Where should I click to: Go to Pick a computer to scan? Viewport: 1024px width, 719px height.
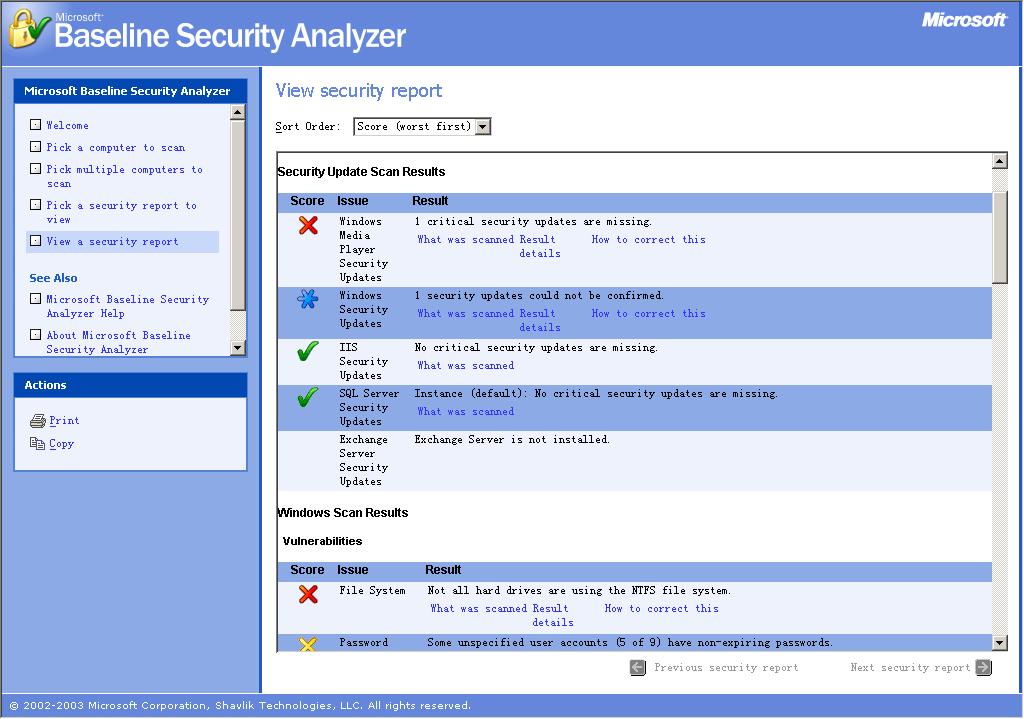pos(116,148)
